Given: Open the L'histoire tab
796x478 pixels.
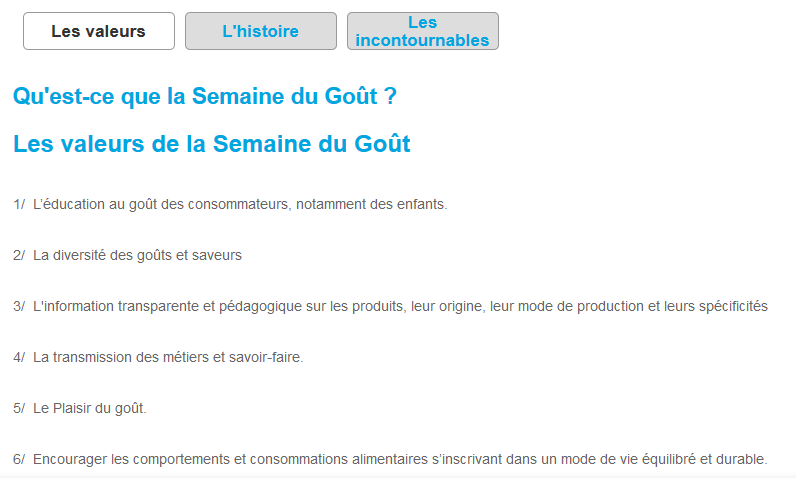Looking at the screenshot, I should (261, 31).
